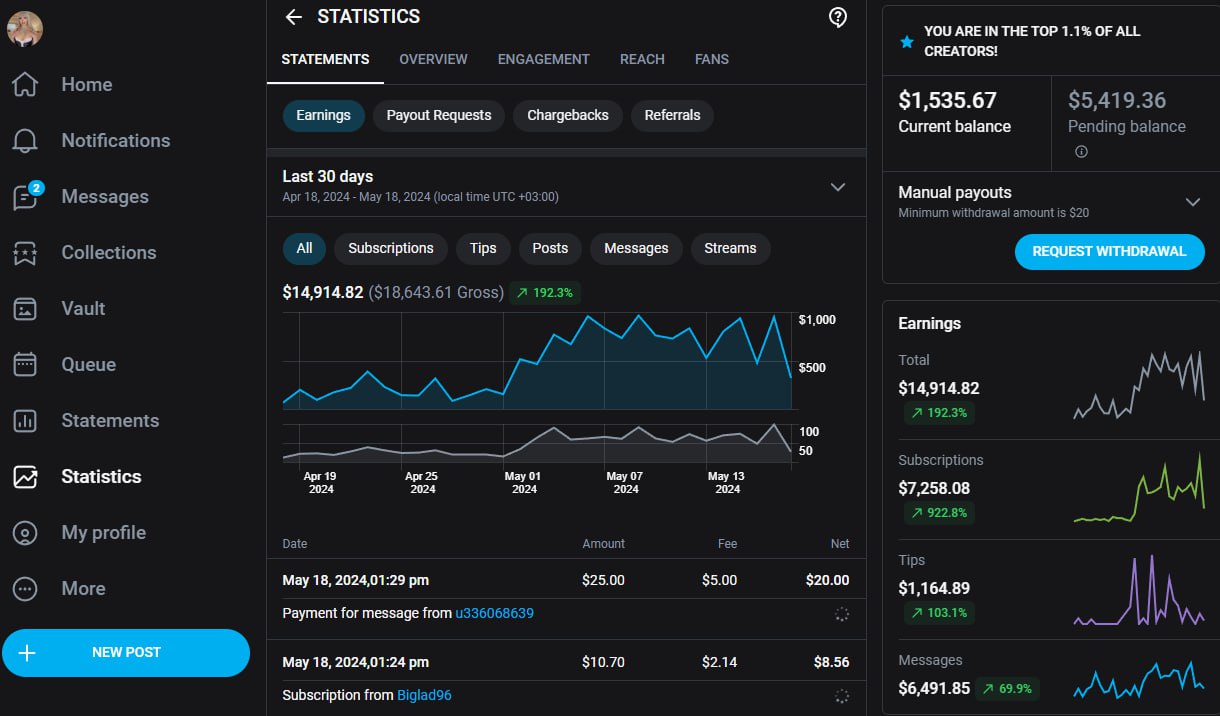The width and height of the screenshot is (1220, 716).
Task: Select the All earnings type pill
Action: pos(304,249)
